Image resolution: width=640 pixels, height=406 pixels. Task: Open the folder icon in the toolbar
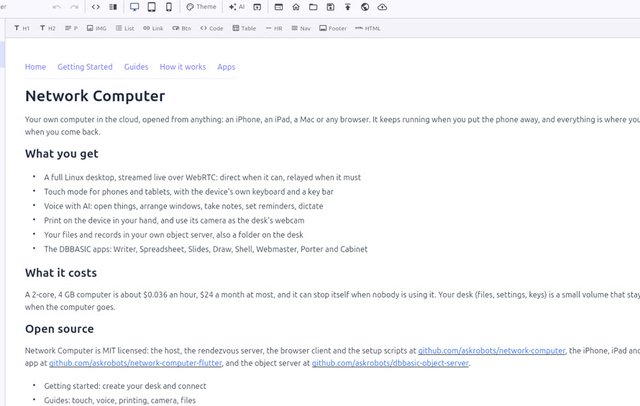pos(313,7)
